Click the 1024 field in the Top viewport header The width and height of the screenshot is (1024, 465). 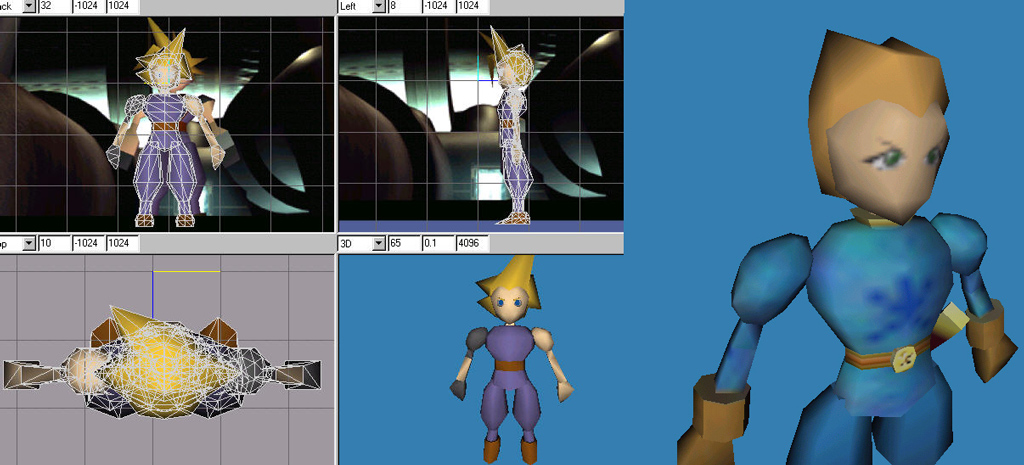pos(123,244)
